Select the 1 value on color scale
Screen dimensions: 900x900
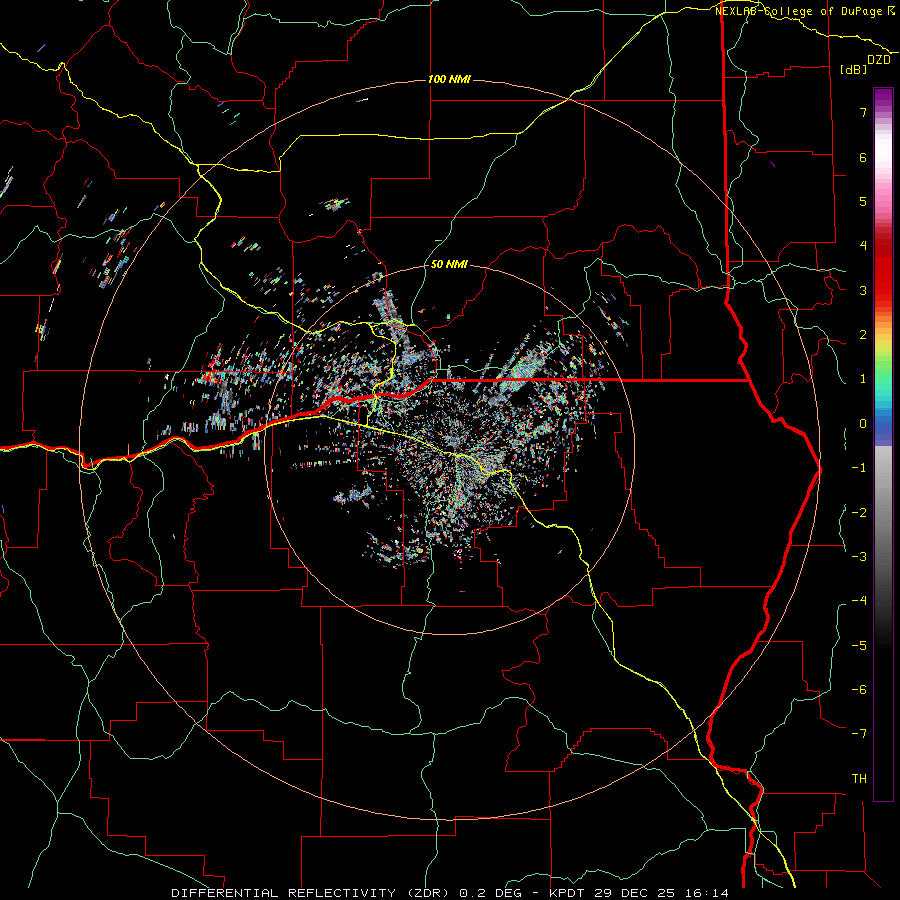point(863,379)
